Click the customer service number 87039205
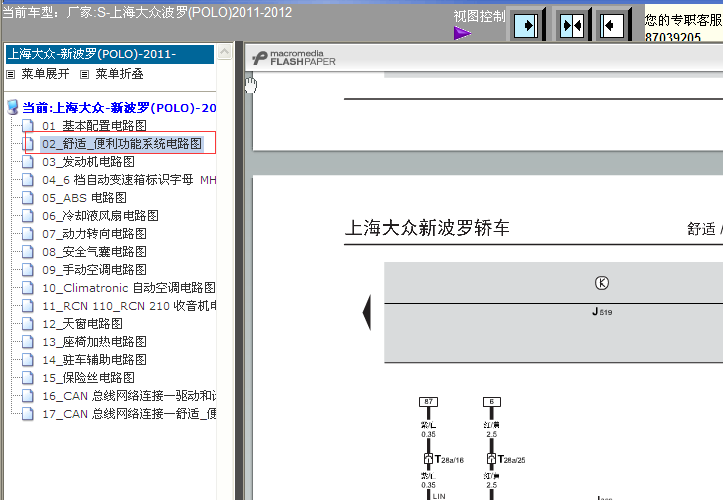The height and width of the screenshot is (500, 723). coord(673,36)
